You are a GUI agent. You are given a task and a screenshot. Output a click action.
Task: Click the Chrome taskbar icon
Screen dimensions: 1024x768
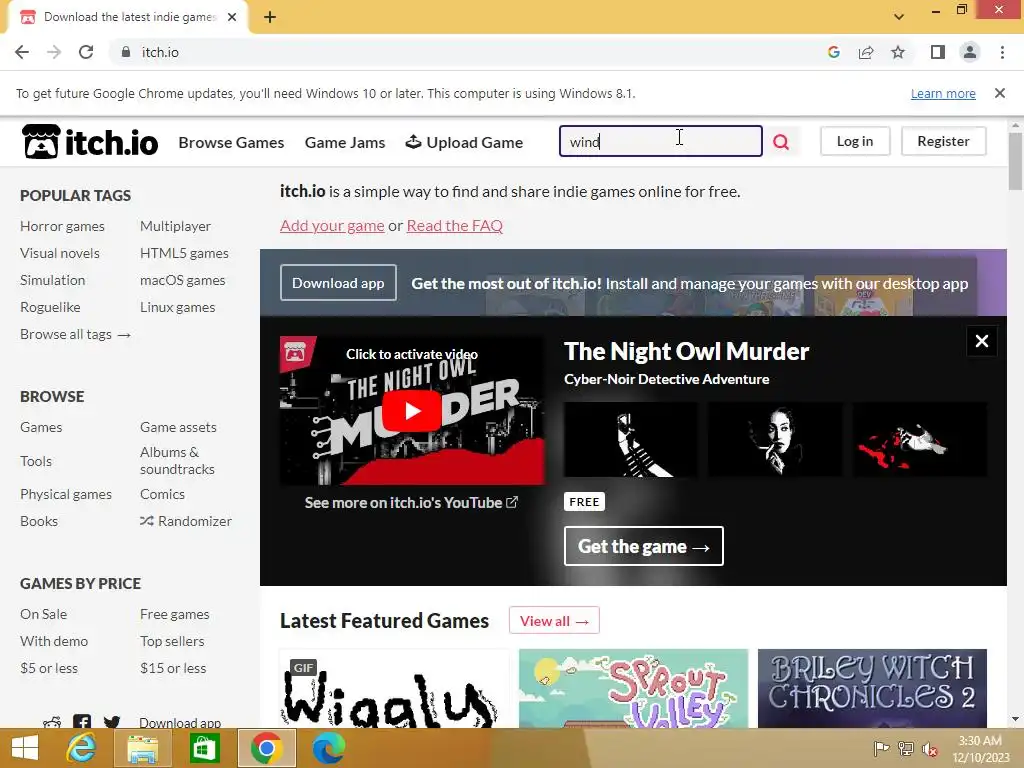point(266,748)
